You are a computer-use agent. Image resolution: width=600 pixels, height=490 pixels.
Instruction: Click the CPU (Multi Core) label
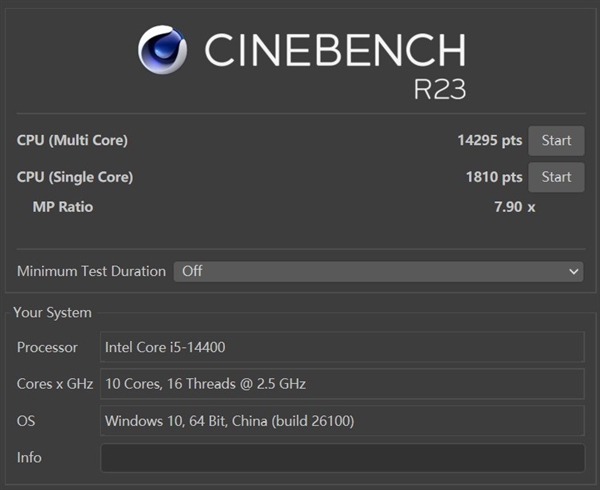click(72, 141)
